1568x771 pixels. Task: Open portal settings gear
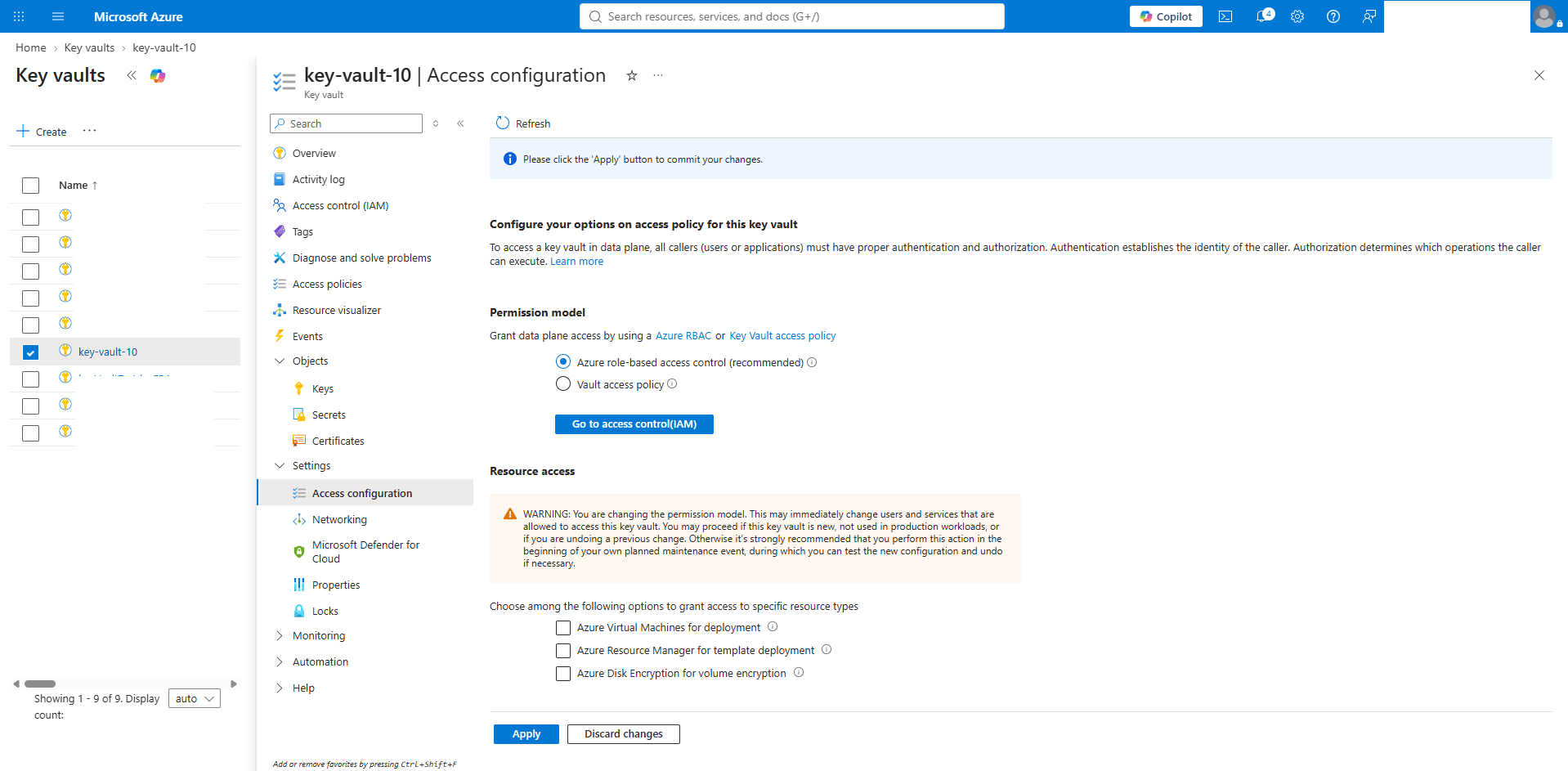point(1297,16)
